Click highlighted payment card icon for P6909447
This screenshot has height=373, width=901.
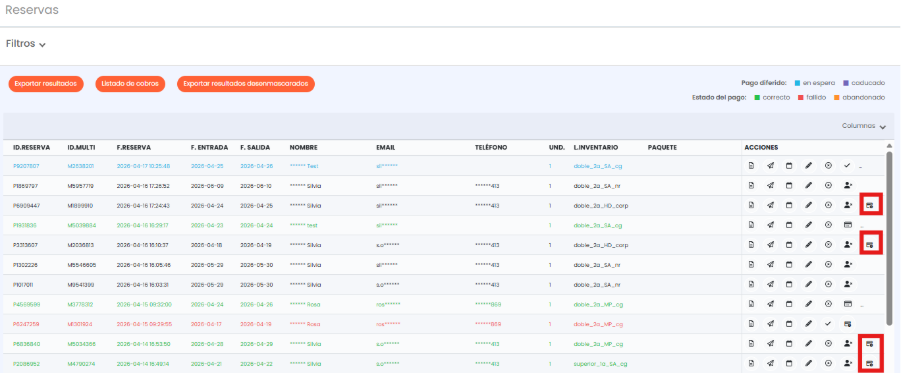870,205
